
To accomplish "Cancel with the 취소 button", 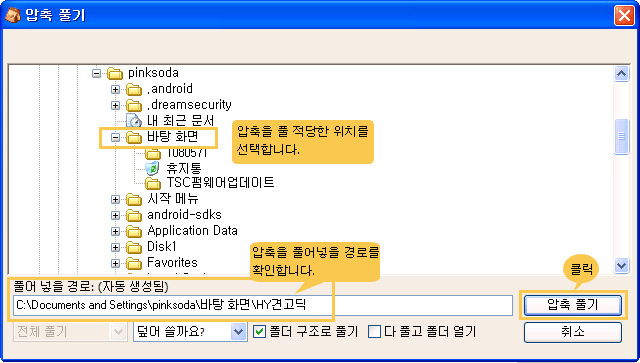I will (573, 332).
